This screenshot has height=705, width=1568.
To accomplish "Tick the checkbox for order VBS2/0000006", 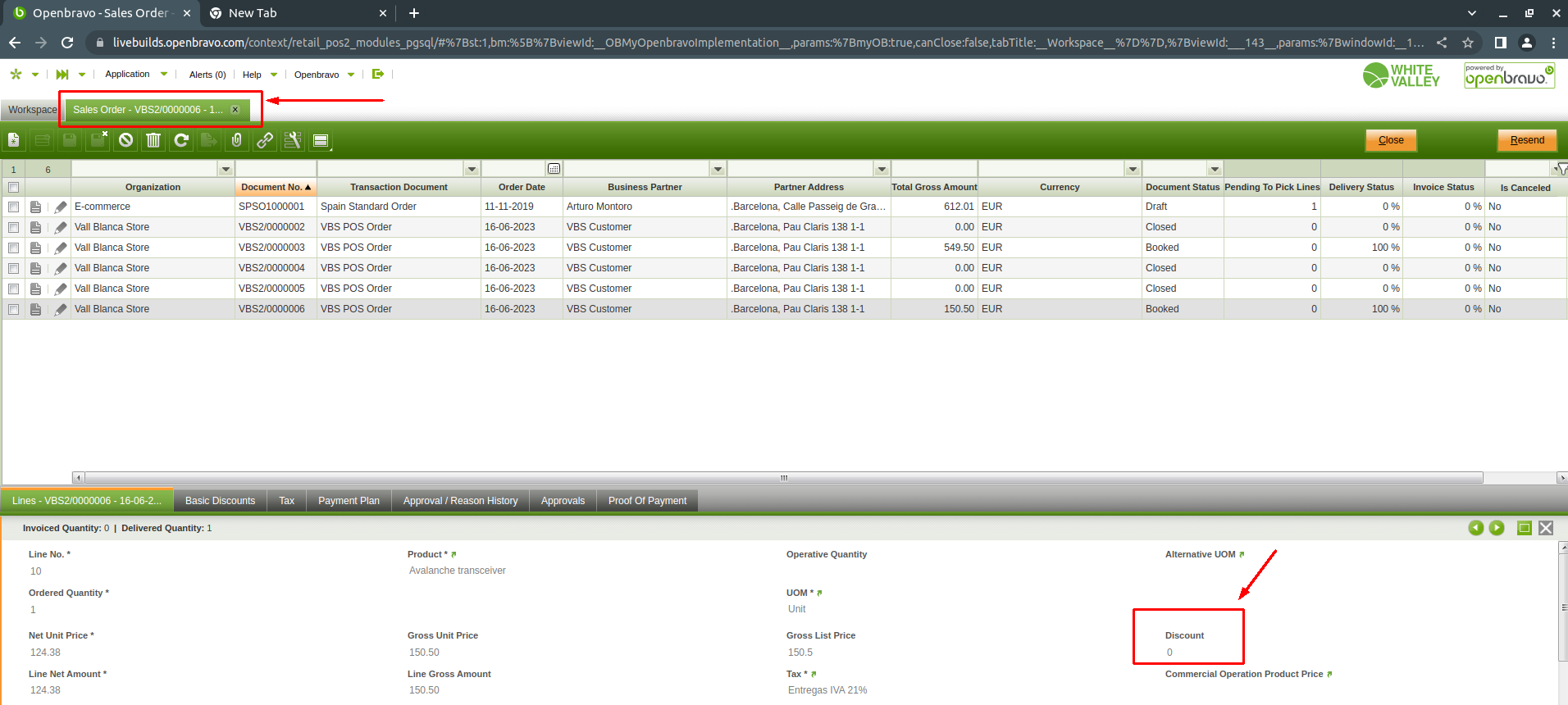I will tap(13, 309).
